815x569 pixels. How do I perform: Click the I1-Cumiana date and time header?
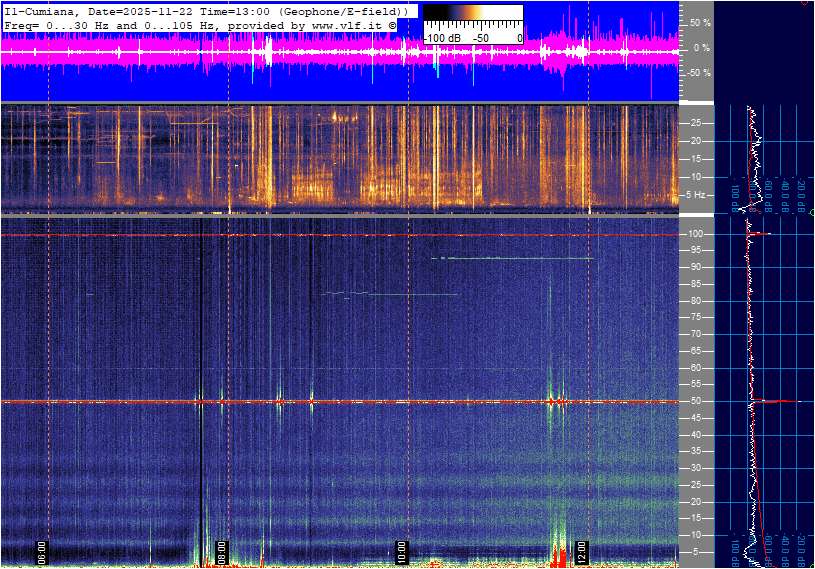tap(205, 10)
